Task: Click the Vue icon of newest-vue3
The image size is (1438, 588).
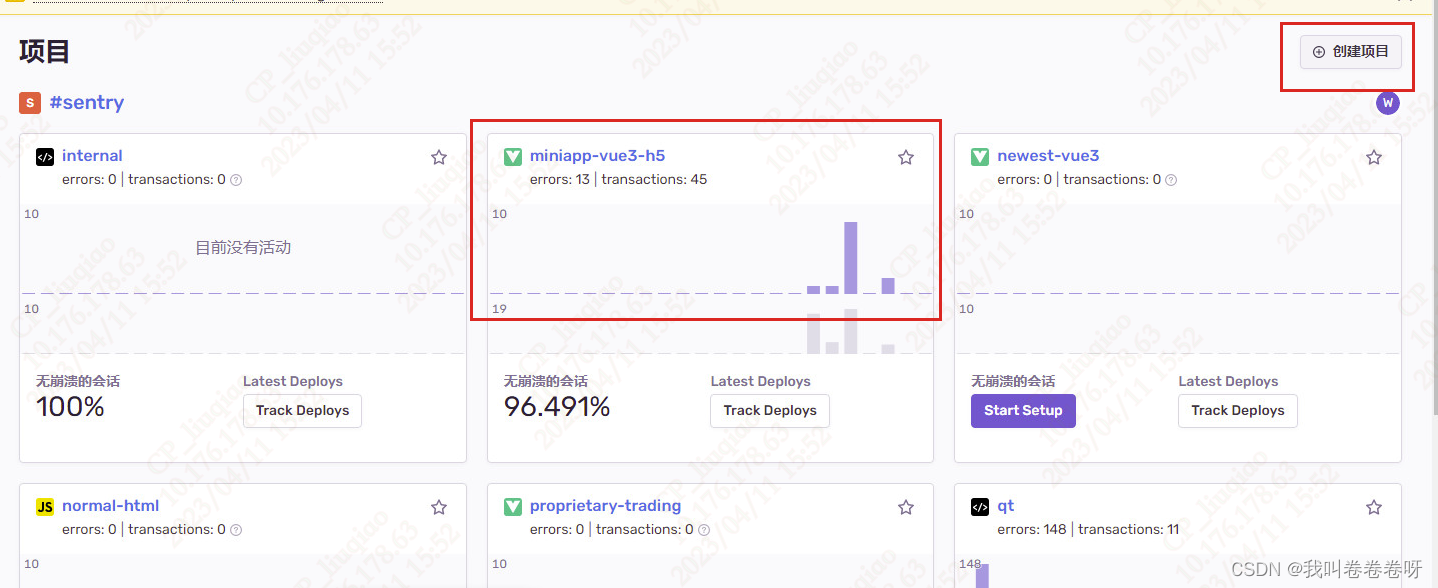Action: coord(980,157)
